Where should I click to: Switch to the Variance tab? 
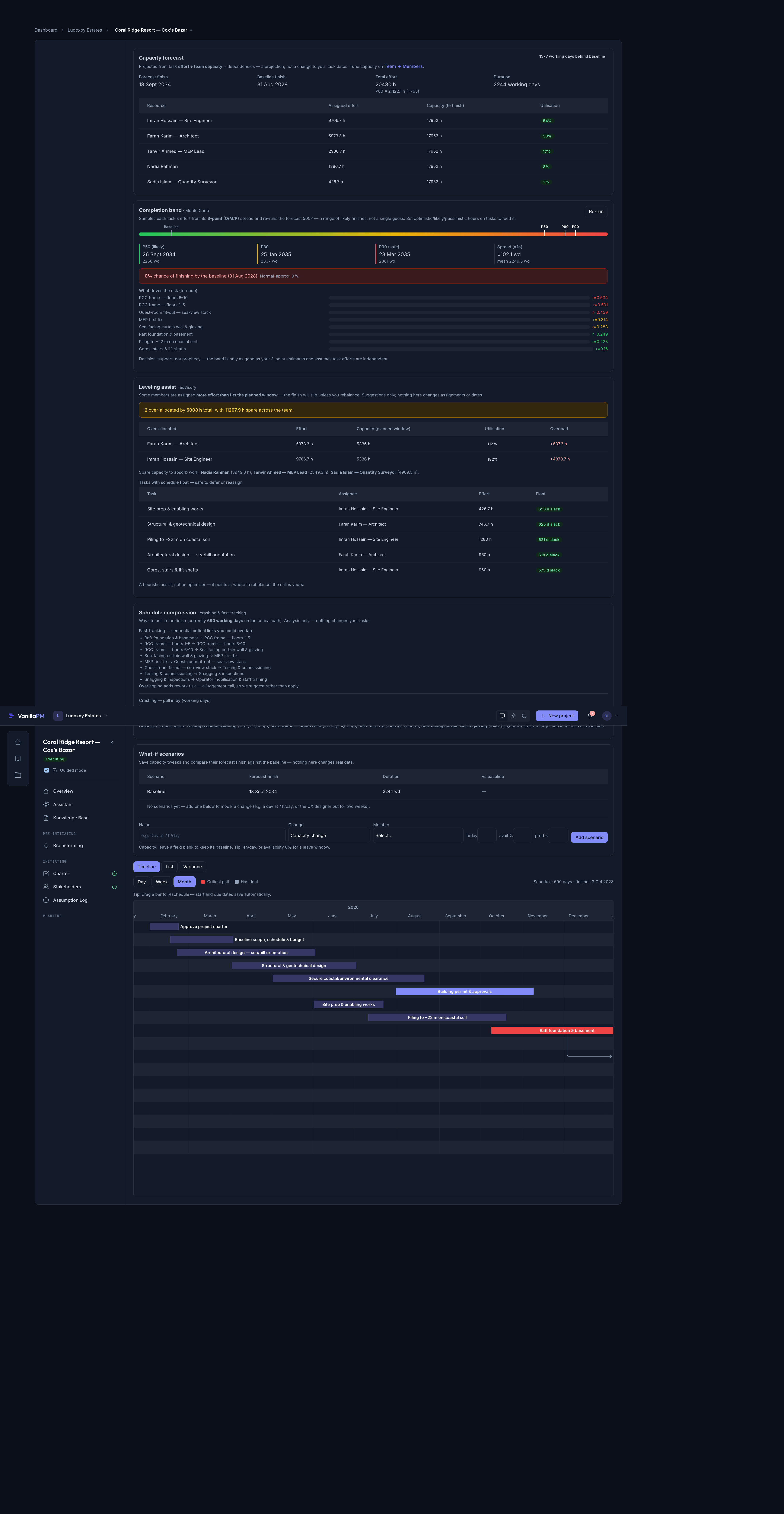click(x=192, y=867)
